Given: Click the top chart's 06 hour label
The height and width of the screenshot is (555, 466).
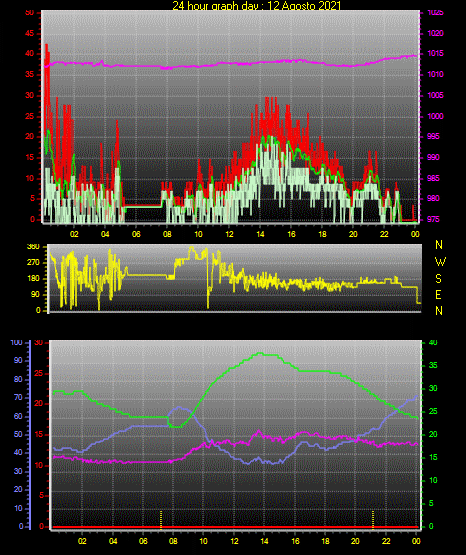Looking at the screenshot, I should point(136,234).
